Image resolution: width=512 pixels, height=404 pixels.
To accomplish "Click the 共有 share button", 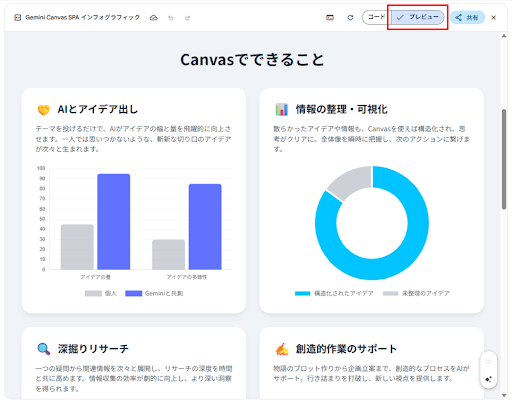I will coord(467,18).
